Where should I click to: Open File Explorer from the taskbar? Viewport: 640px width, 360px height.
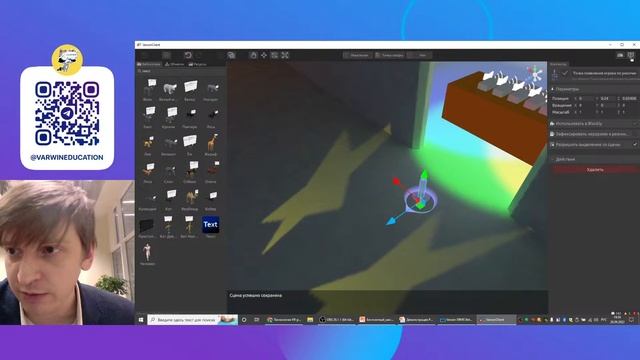(310, 320)
